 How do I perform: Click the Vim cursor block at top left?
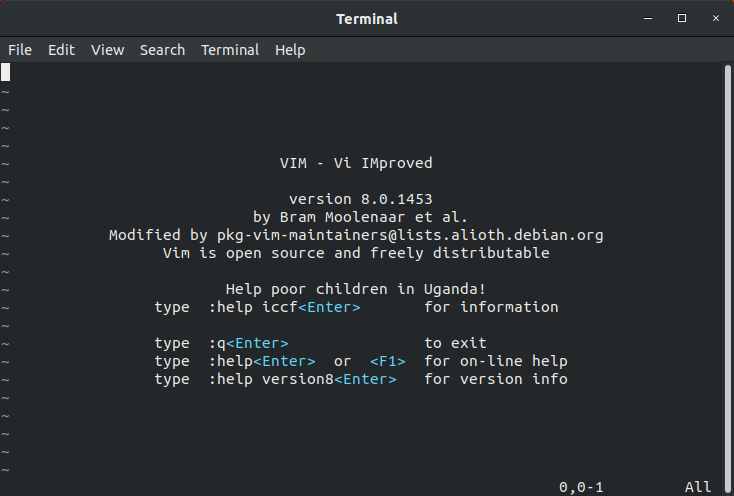(x=6, y=73)
